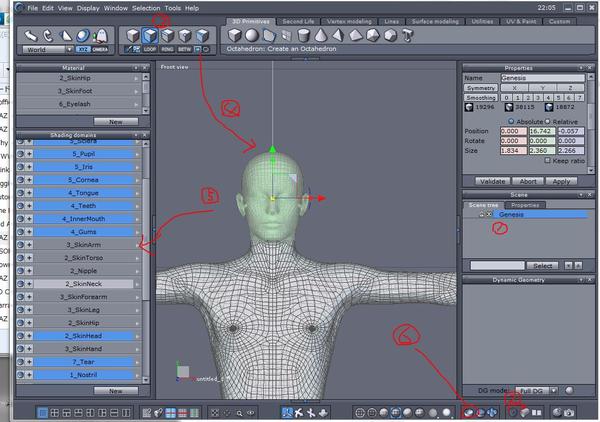Click the Abort button
Viewport: 600px width, 422px height.
(x=528, y=181)
